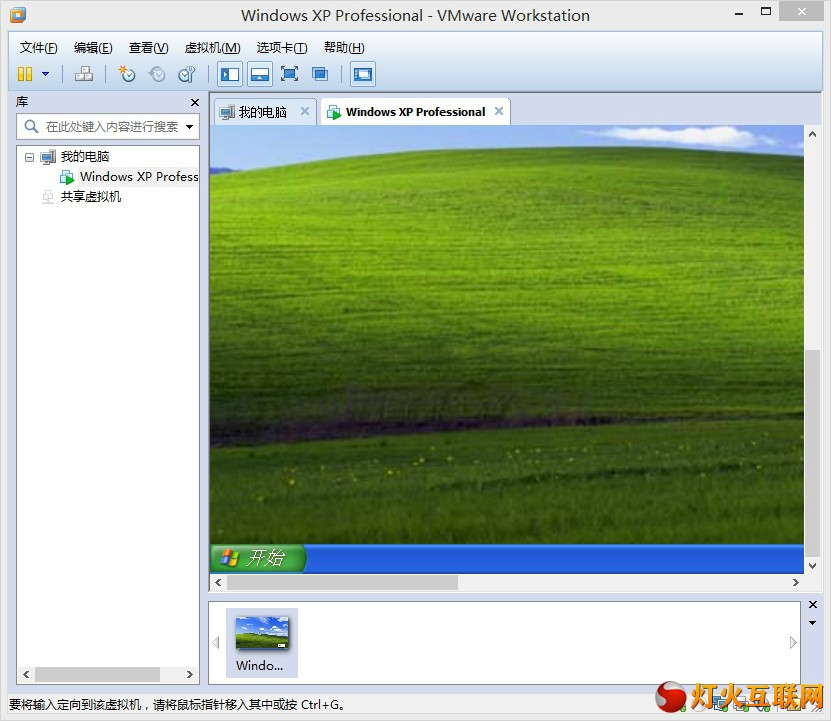831x721 pixels.
Task: Enter full screen mode
Action: 289,74
